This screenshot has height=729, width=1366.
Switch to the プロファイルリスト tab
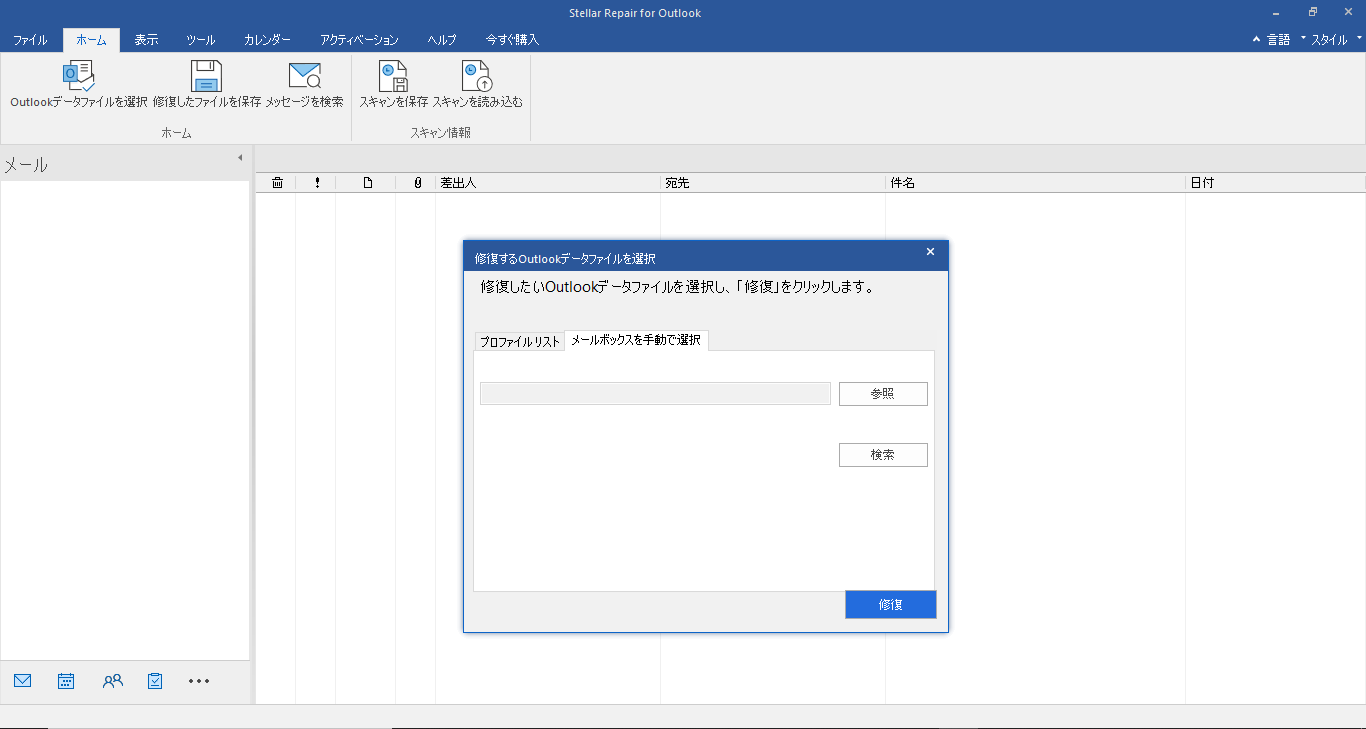520,341
